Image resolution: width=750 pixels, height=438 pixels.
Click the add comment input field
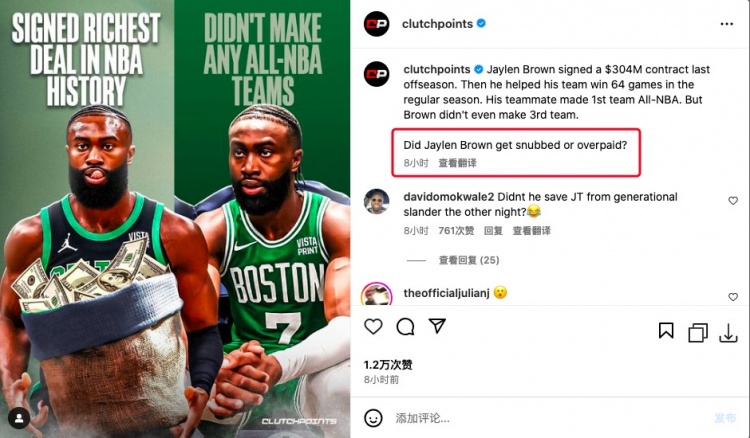(x=550, y=418)
